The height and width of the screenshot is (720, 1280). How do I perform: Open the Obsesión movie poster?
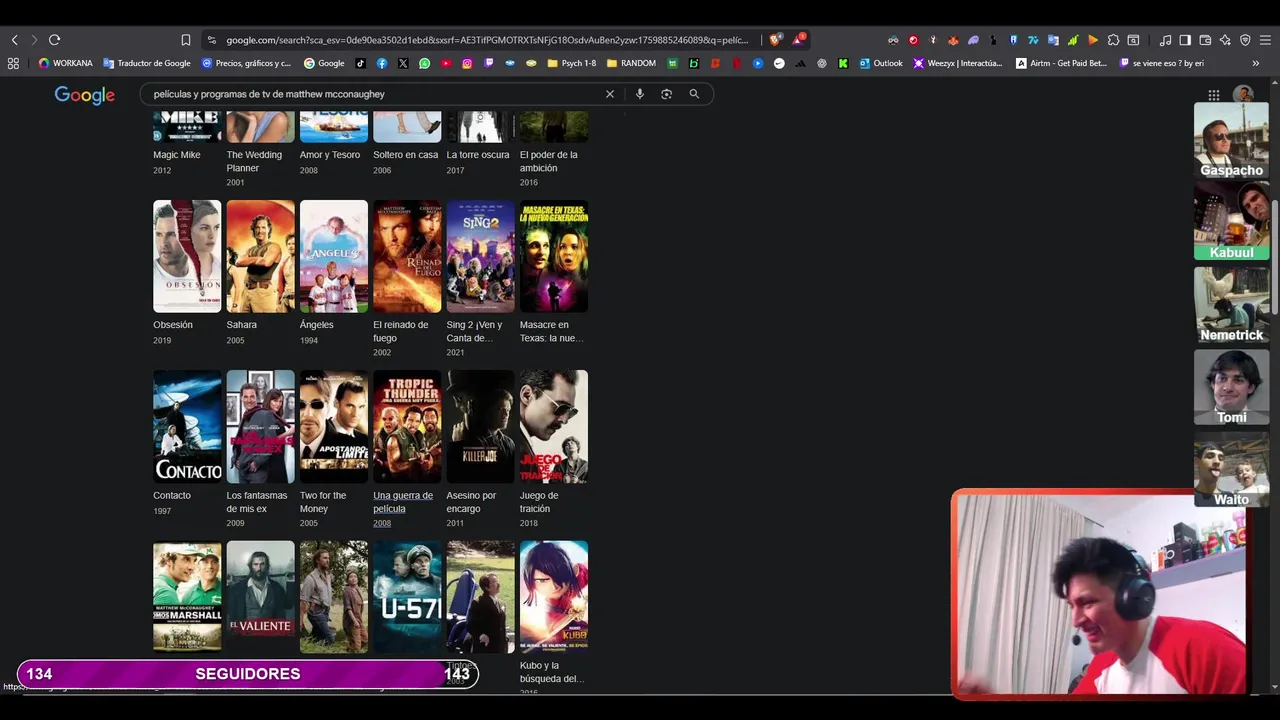(187, 256)
